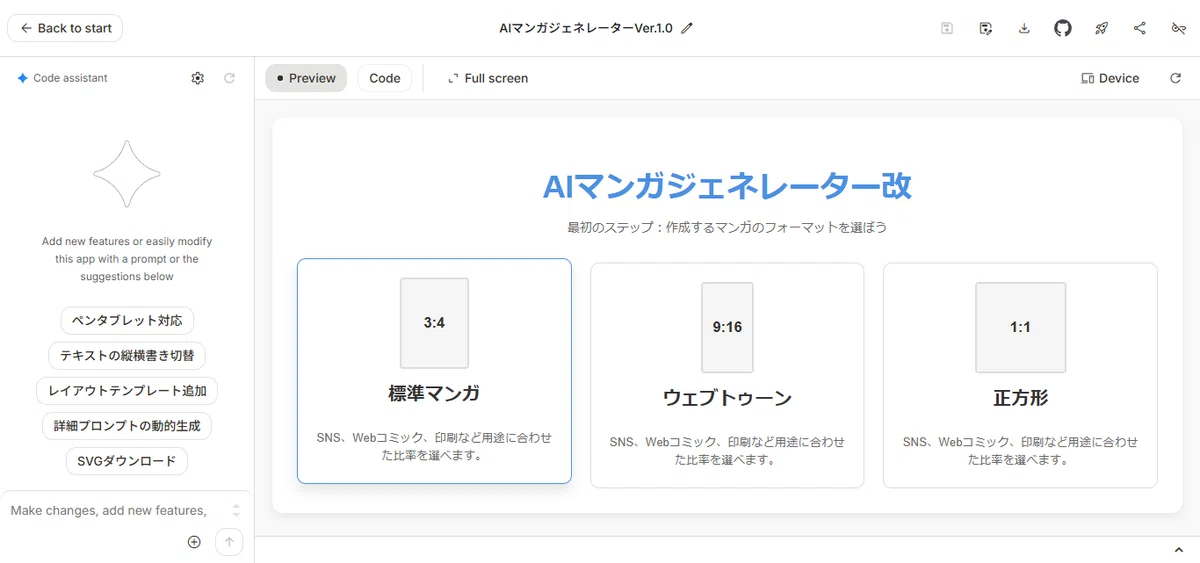1200x563 pixels.
Task: Click the Code assistant label
Action: [70, 78]
